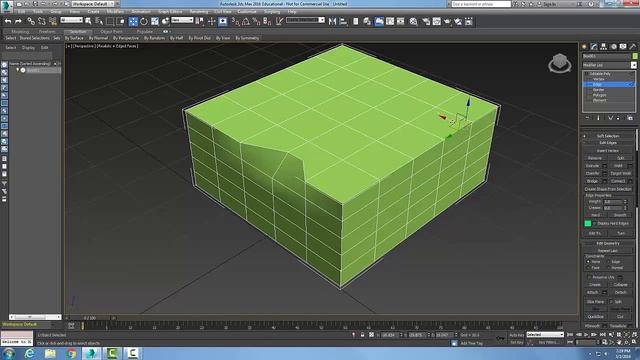Click the Select and Place tool
640x360 pixels.
click(x=165, y=21)
